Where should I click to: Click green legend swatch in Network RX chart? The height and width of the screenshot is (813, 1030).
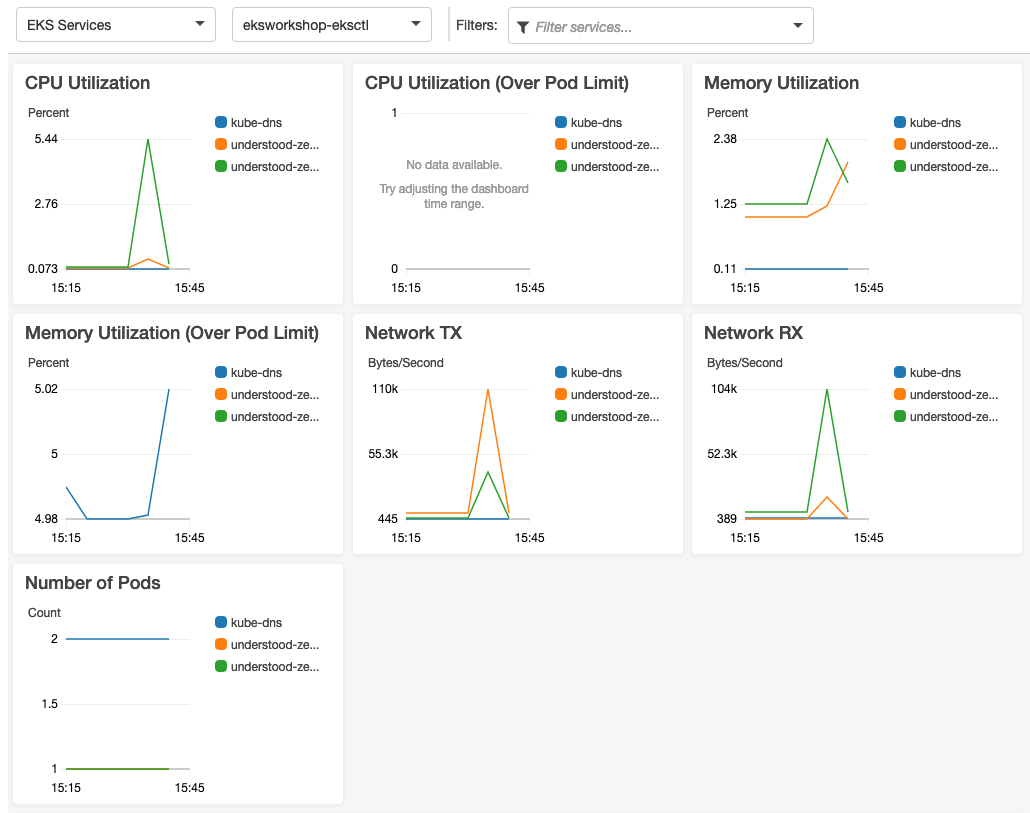900,417
